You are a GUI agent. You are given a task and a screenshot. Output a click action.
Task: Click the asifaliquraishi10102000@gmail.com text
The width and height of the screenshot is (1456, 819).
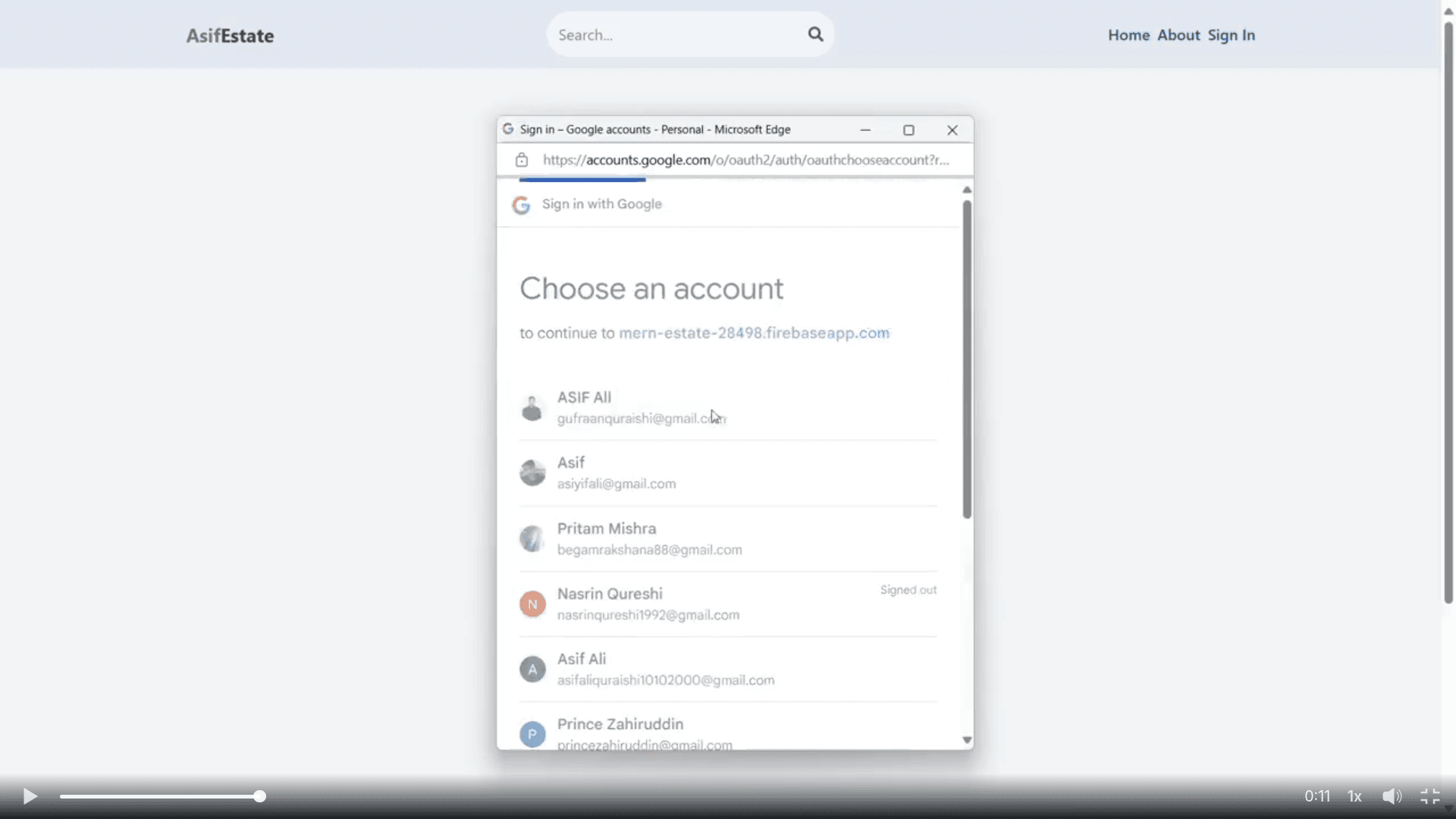pyautogui.click(x=666, y=680)
